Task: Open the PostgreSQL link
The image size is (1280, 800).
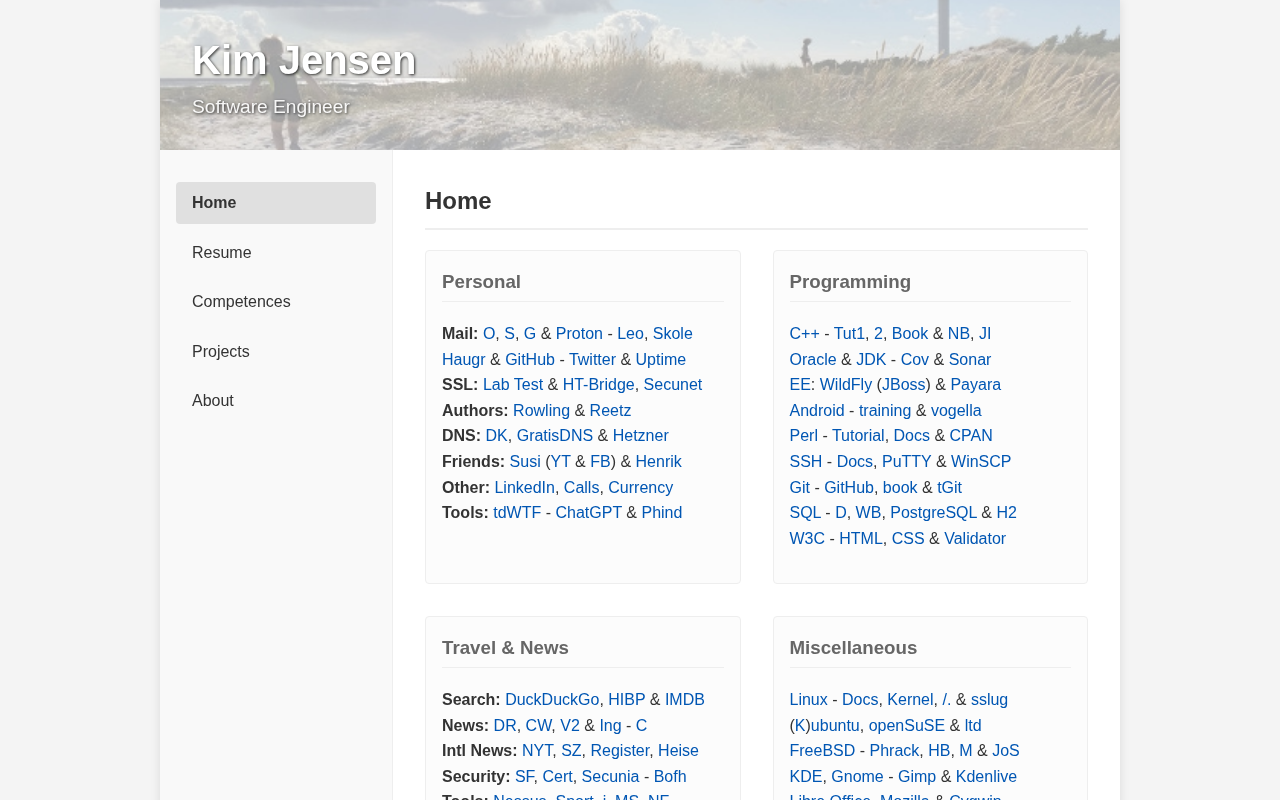Action: pos(933,513)
